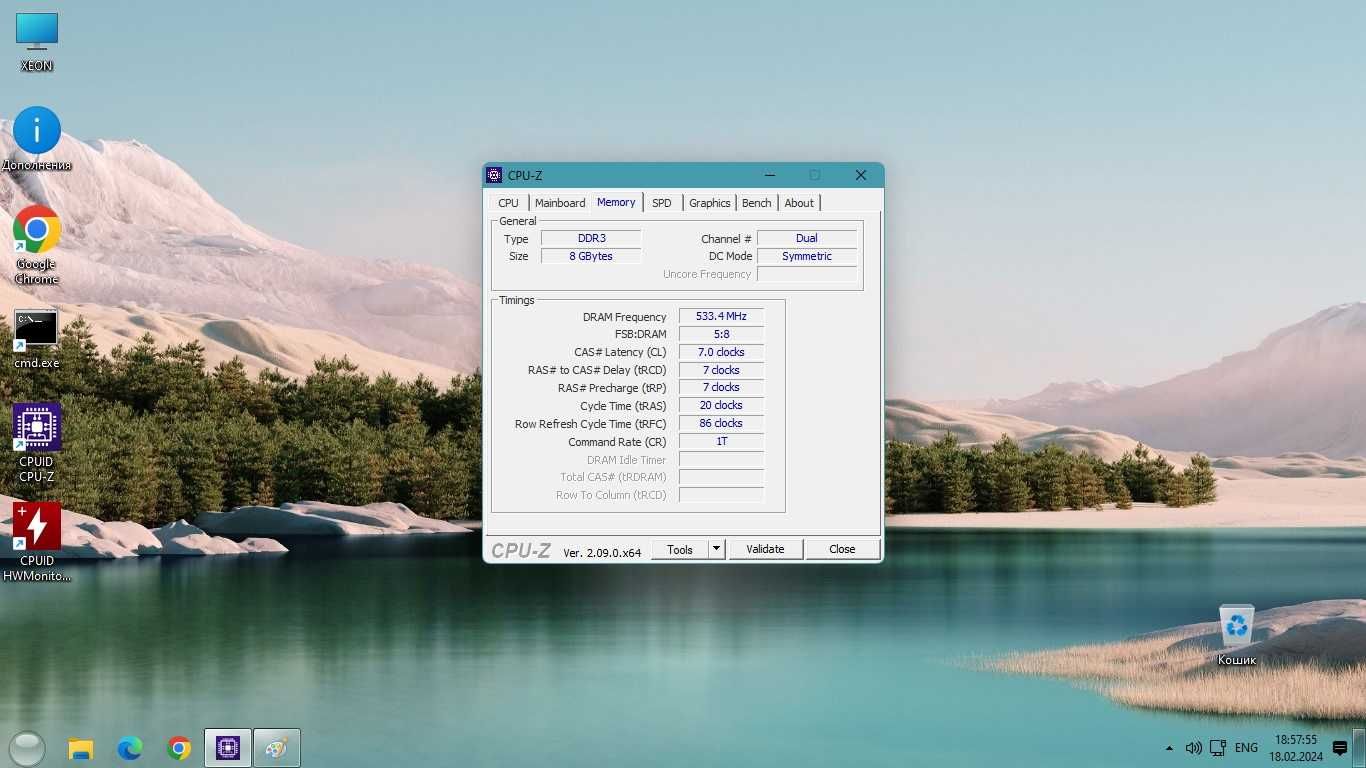Click the DDR3 memory type field
Image resolution: width=1366 pixels, height=768 pixels.
tap(591, 238)
